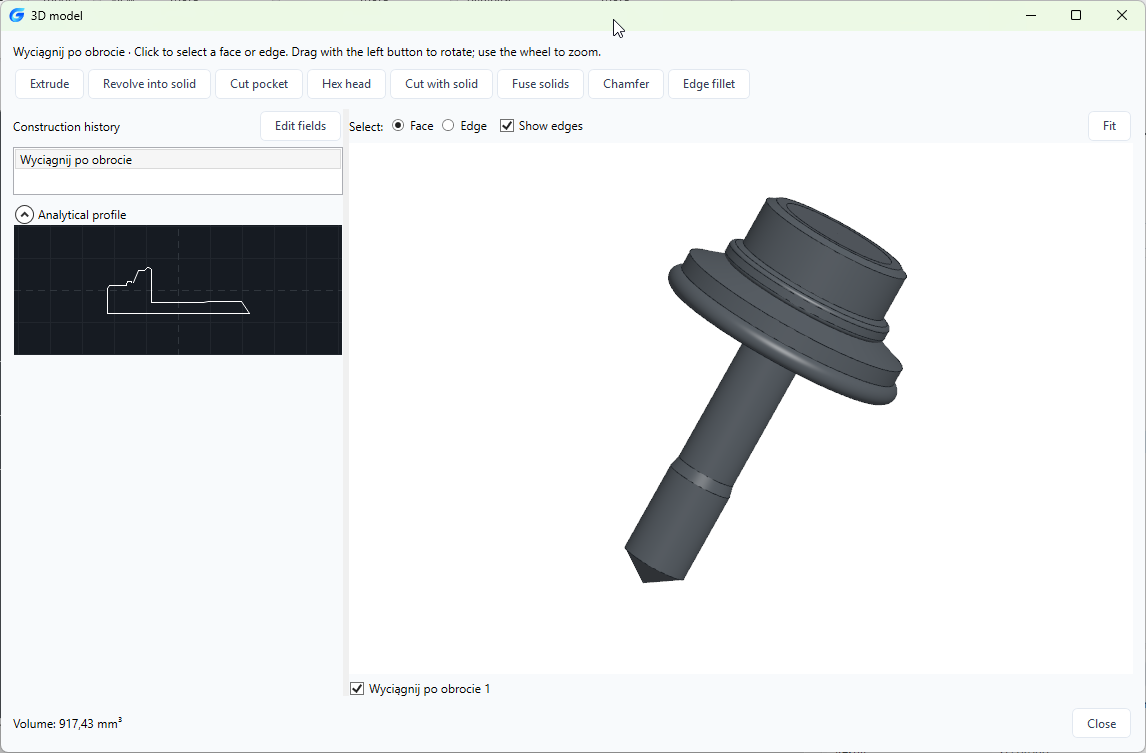The height and width of the screenshot is (753, 1146).
Task: Select the Face radio button
Action: [x=398, y=126]
